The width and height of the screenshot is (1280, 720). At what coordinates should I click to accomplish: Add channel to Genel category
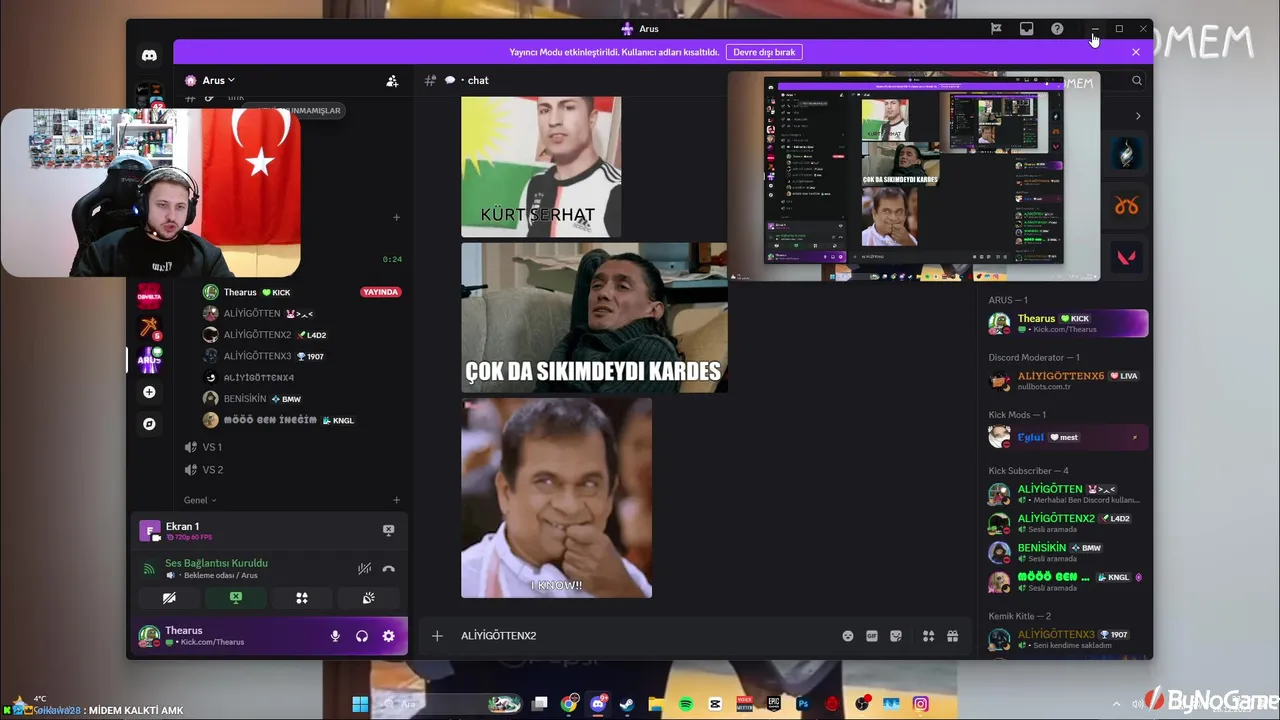[396, 500]
